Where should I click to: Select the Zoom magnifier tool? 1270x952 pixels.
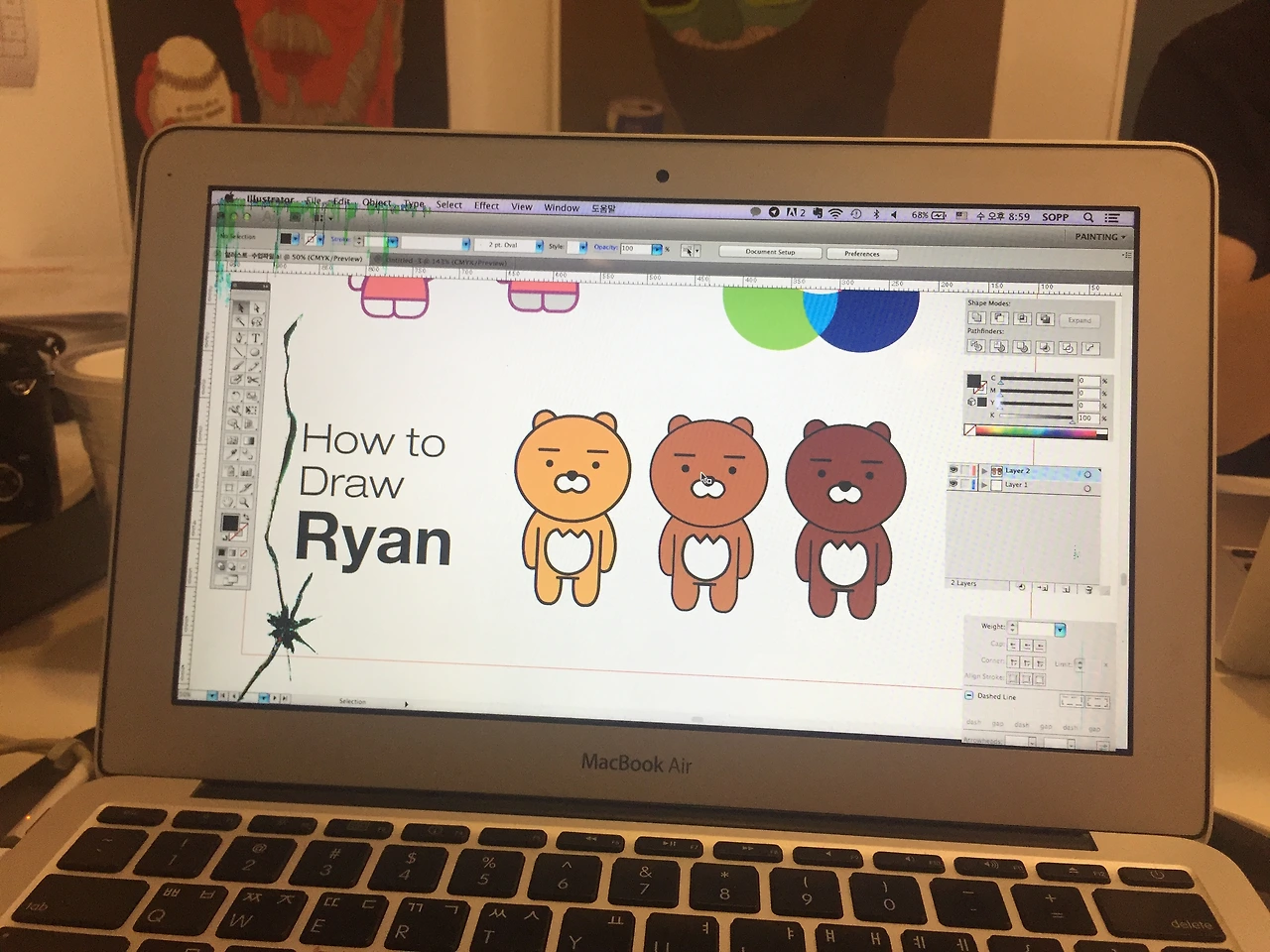(x=245, y=501)
